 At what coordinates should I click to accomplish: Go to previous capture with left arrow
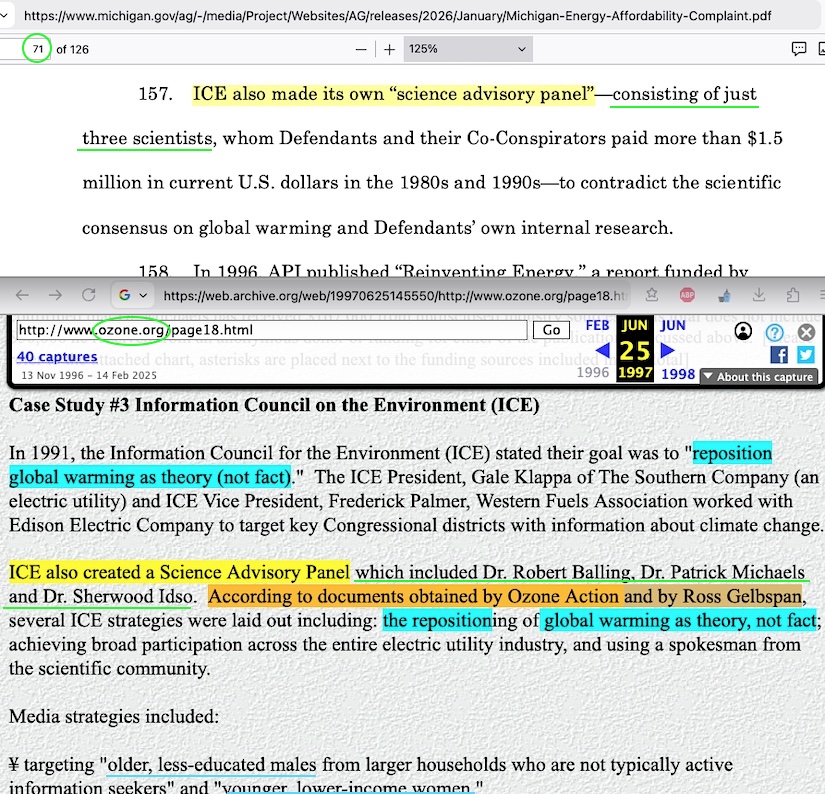point(602,350)
